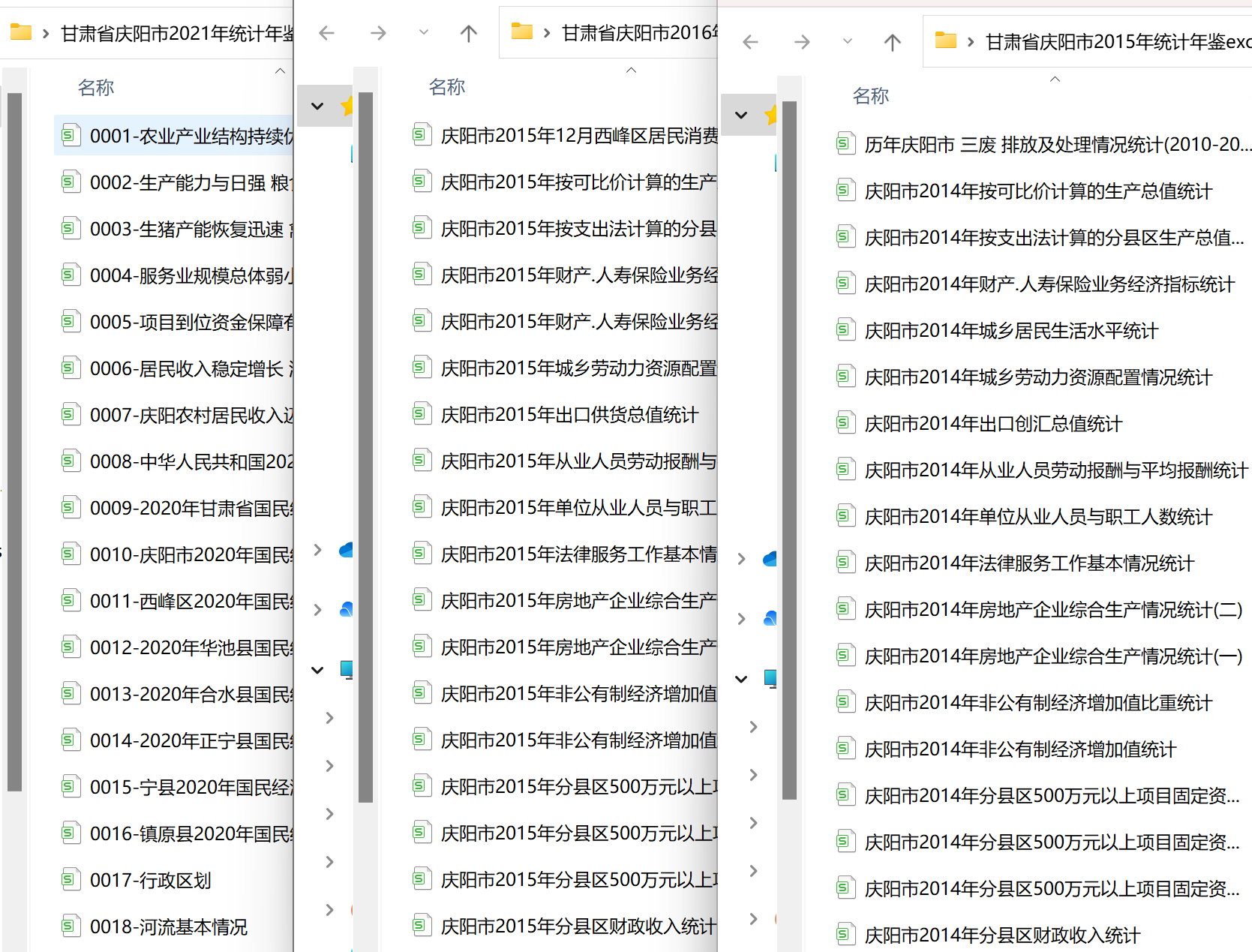Click file icon of 庆阳市2014年出口创汇总值统计
Screen dimensions: 1252x952
tap(845, 423)
